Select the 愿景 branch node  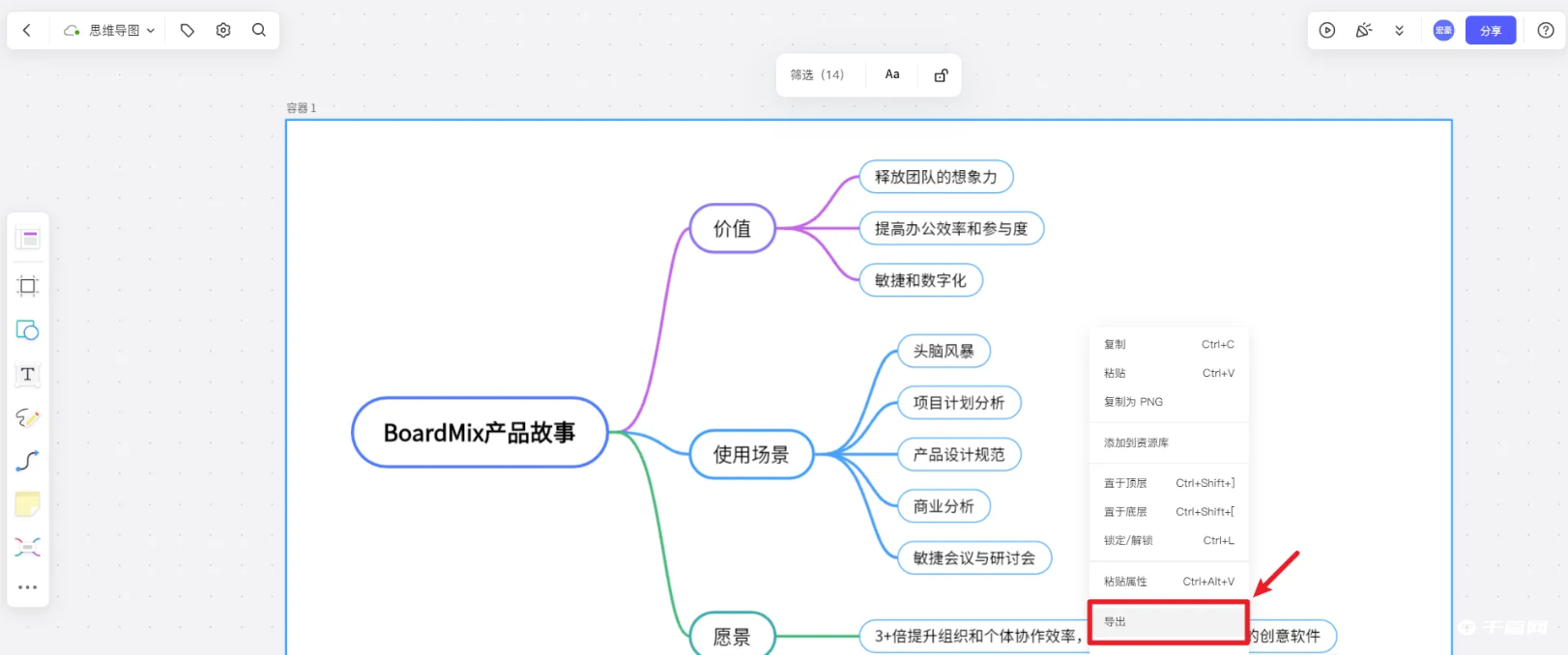733,634
